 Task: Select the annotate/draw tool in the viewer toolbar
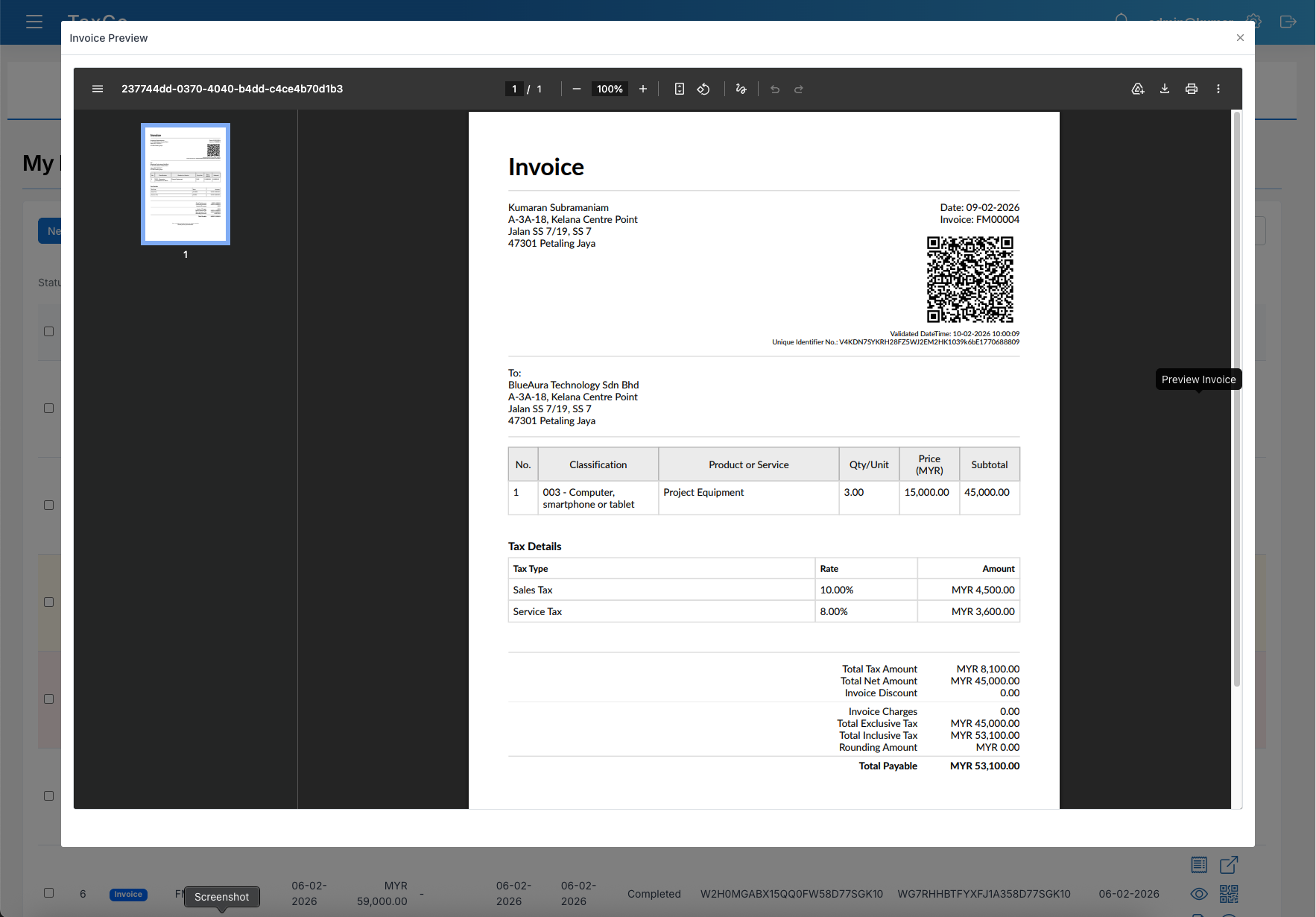(x=741, y=88)
